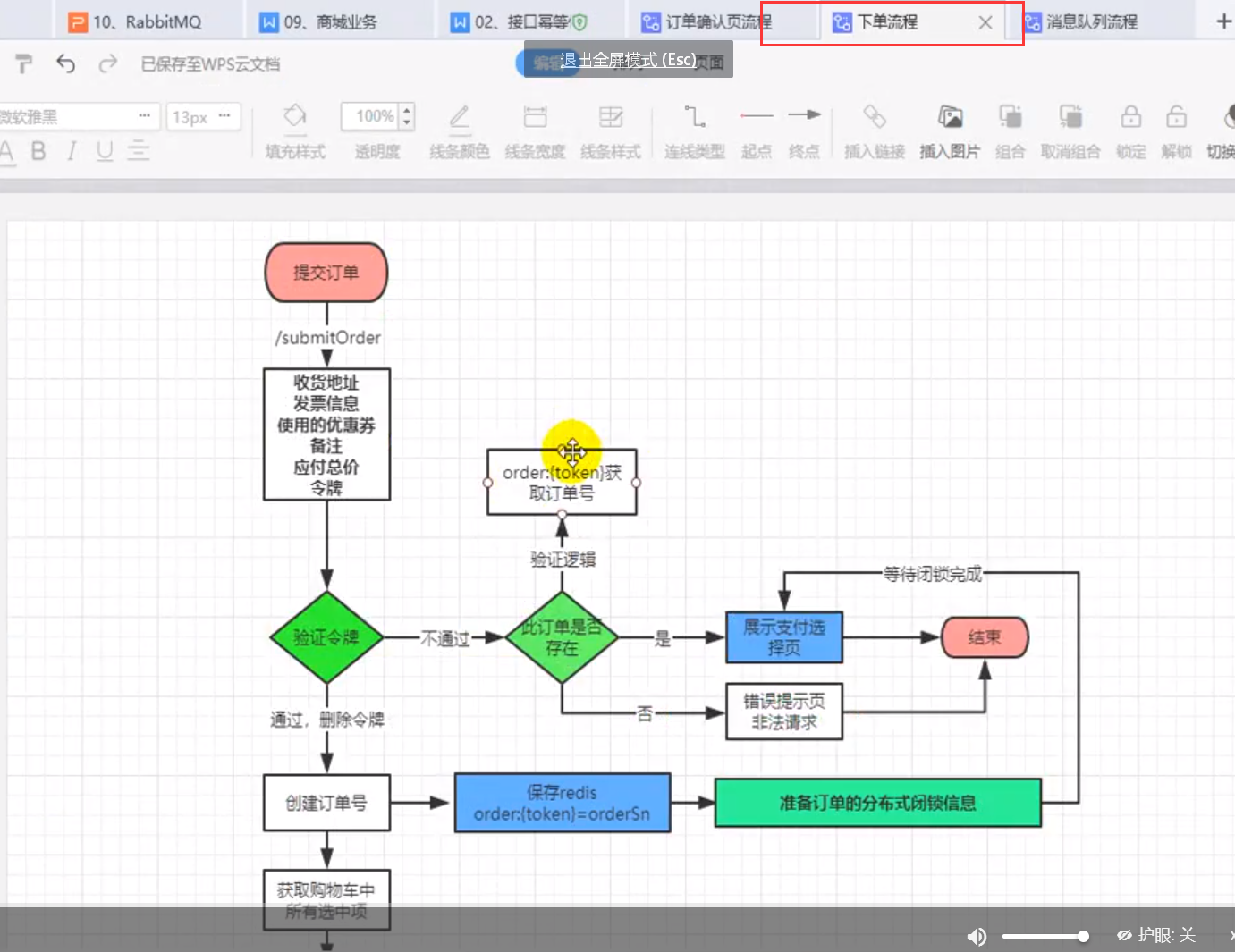
Task: Undo the last action
Action: (x=66, y=63)
